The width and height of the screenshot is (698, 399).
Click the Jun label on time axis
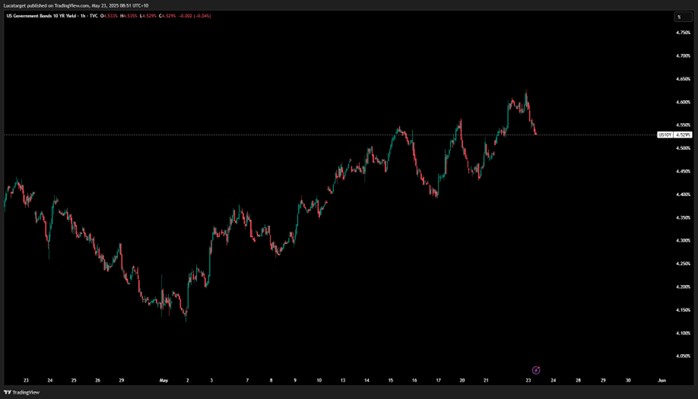pos(661,381)
